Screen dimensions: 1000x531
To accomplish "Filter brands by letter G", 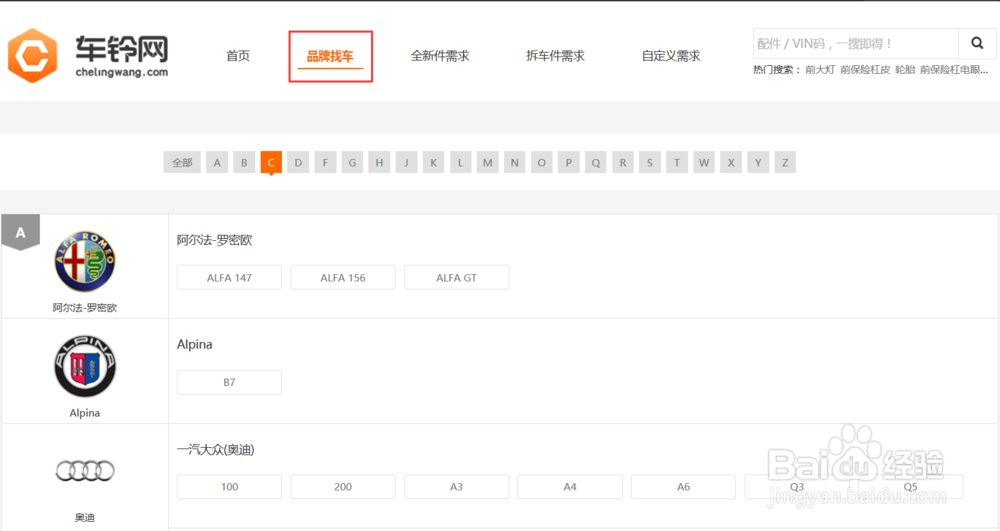I will click(352, 163).
